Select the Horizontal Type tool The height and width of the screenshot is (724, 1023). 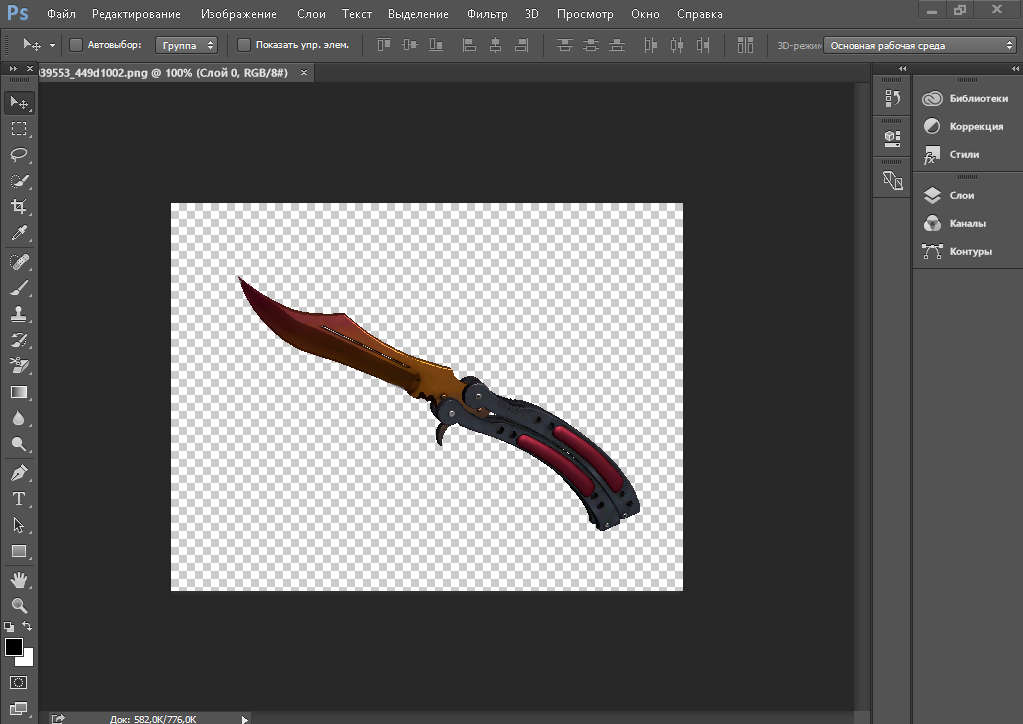(x=19, y=499)
